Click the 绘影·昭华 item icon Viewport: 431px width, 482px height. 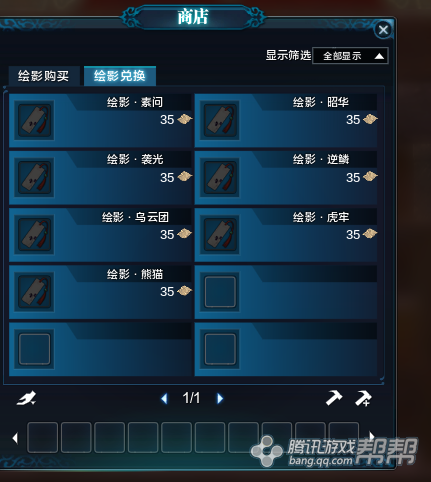click(220, 120)
